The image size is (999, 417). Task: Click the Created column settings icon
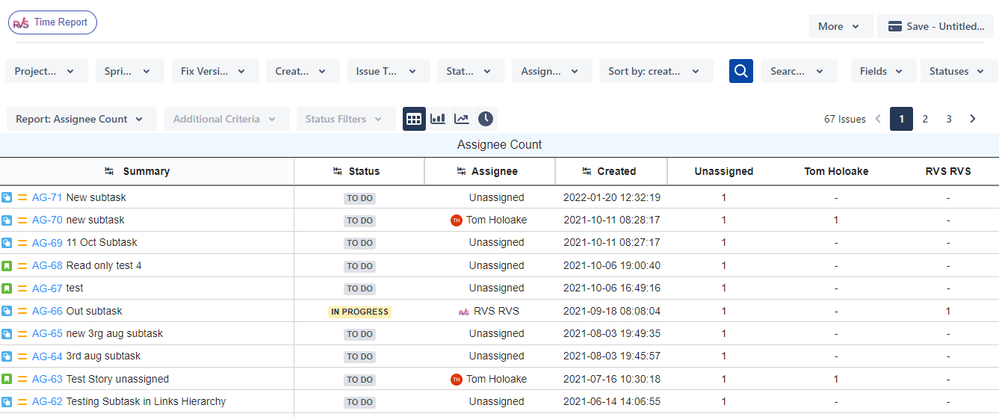(587, 171)
